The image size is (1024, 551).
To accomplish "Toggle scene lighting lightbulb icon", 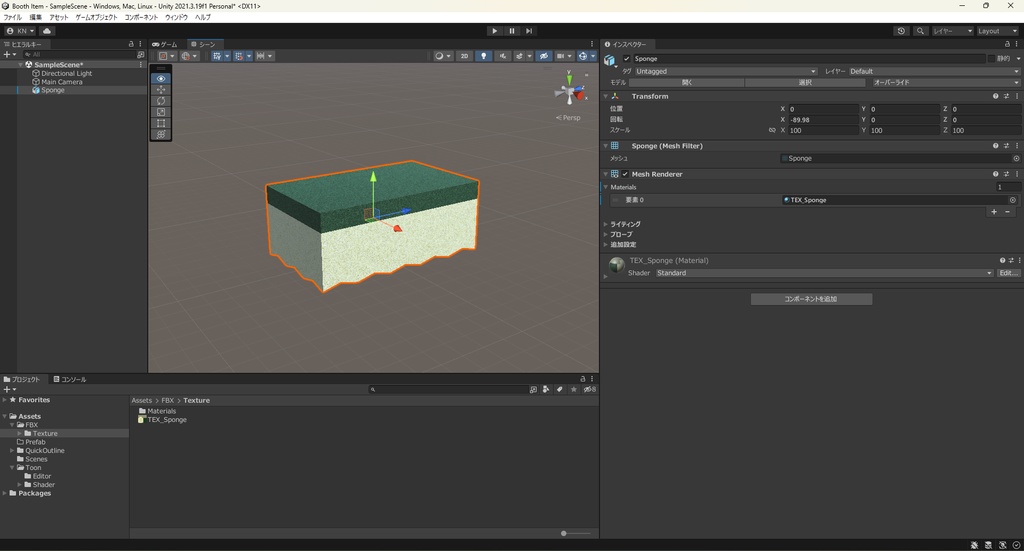I will pos(484,56).
